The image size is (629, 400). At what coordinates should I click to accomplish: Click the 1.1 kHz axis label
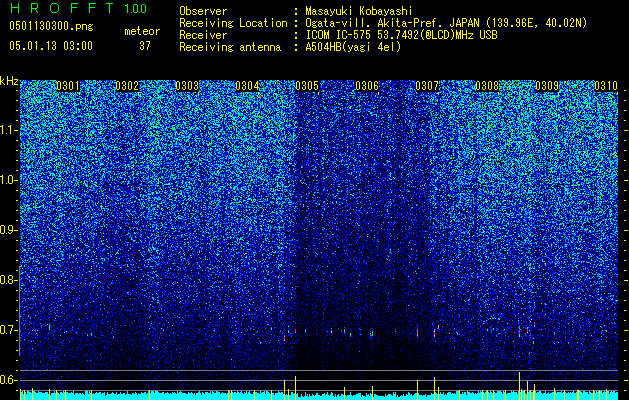(8, 130)
